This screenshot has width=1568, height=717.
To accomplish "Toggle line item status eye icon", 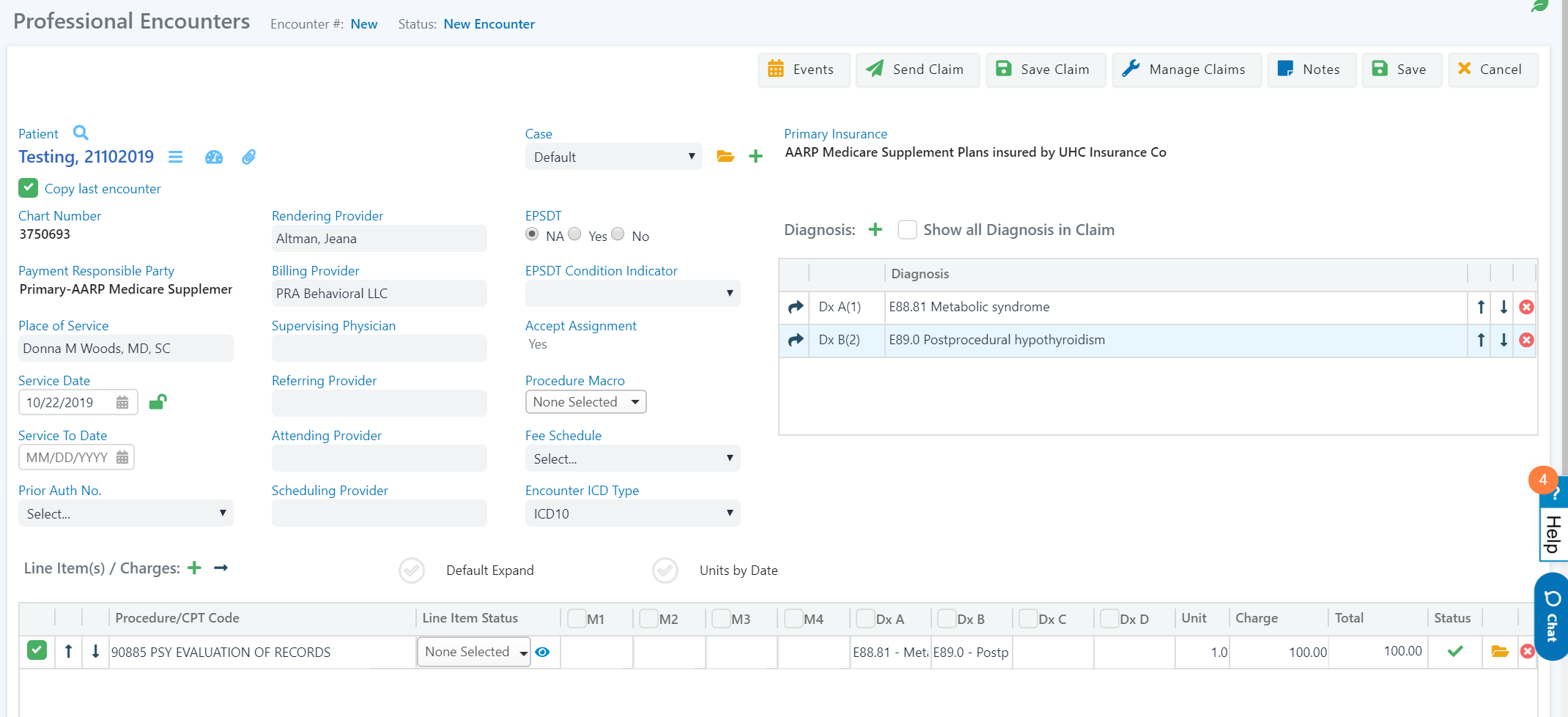I will click(542, 652).
